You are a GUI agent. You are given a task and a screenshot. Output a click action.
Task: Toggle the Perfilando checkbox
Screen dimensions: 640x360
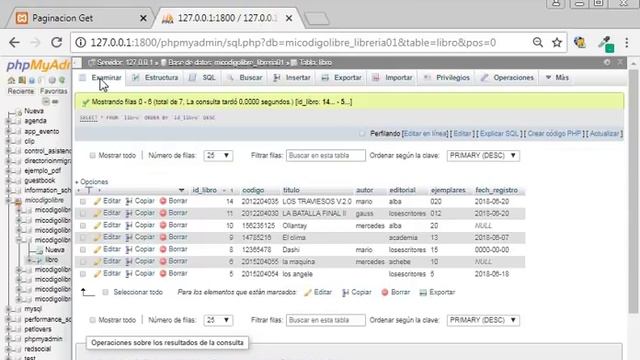coord(362,134)
